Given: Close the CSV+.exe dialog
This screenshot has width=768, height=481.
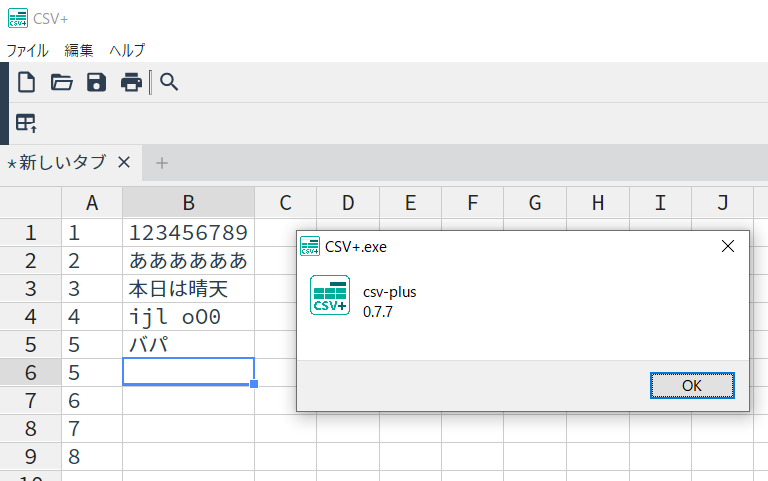Looking at the screenshot, I should [x=728, y=246].
